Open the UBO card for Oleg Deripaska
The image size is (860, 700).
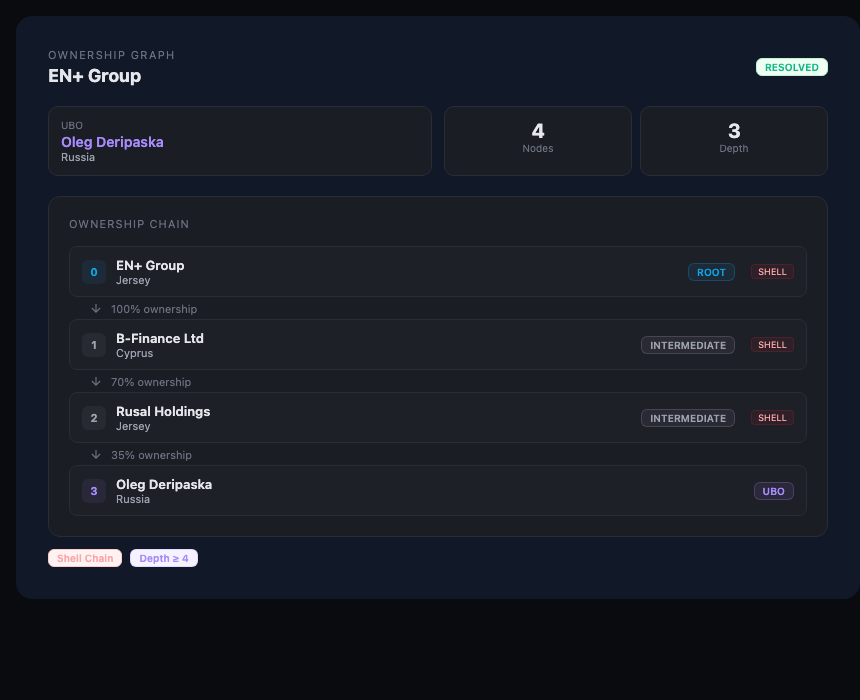[x=240, y=141]
